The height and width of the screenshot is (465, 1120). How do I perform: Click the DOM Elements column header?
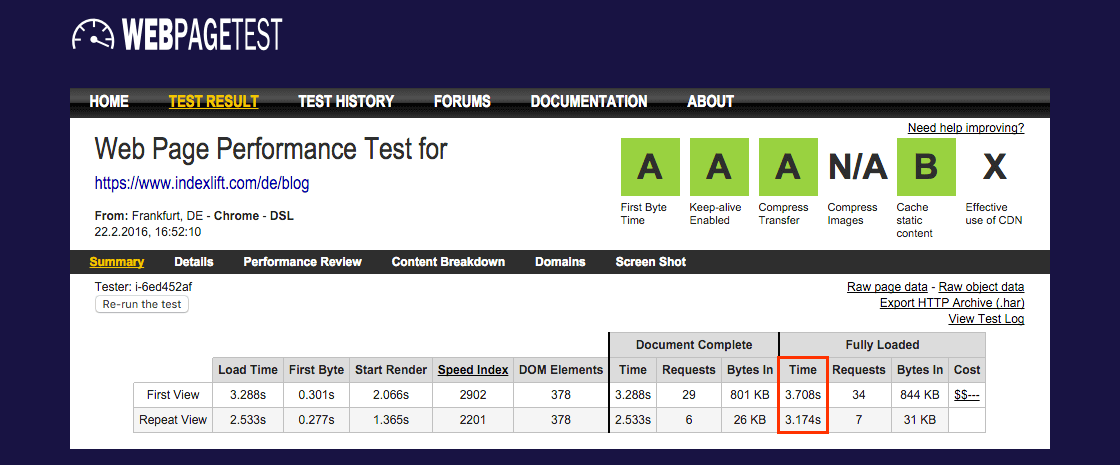click(x=561, y=370)
